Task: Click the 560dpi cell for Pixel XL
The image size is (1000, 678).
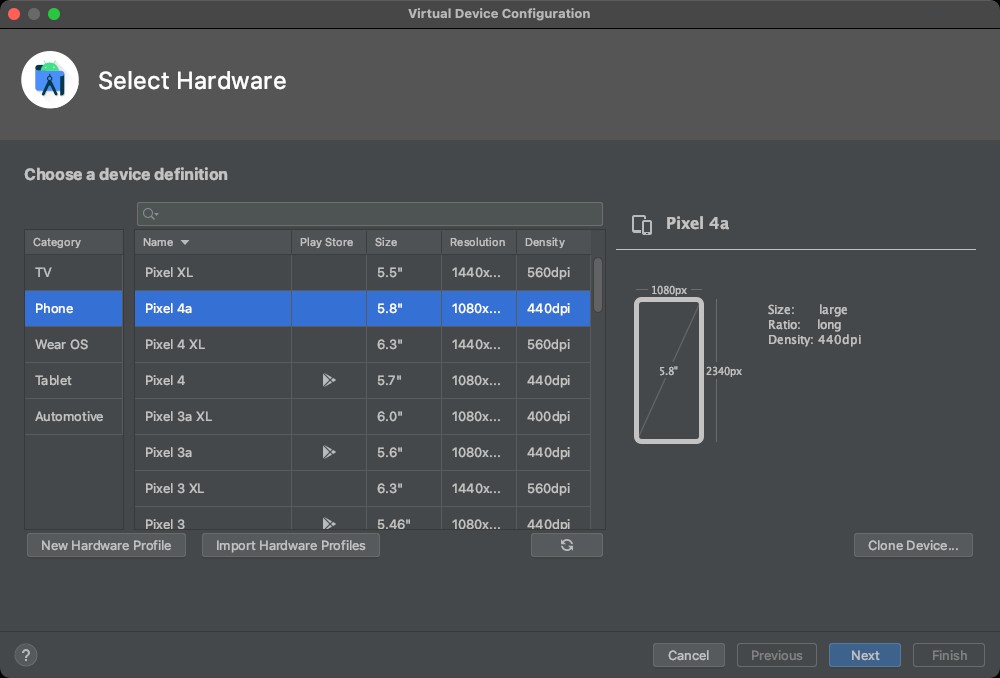Action: click(x=554, y=272)
